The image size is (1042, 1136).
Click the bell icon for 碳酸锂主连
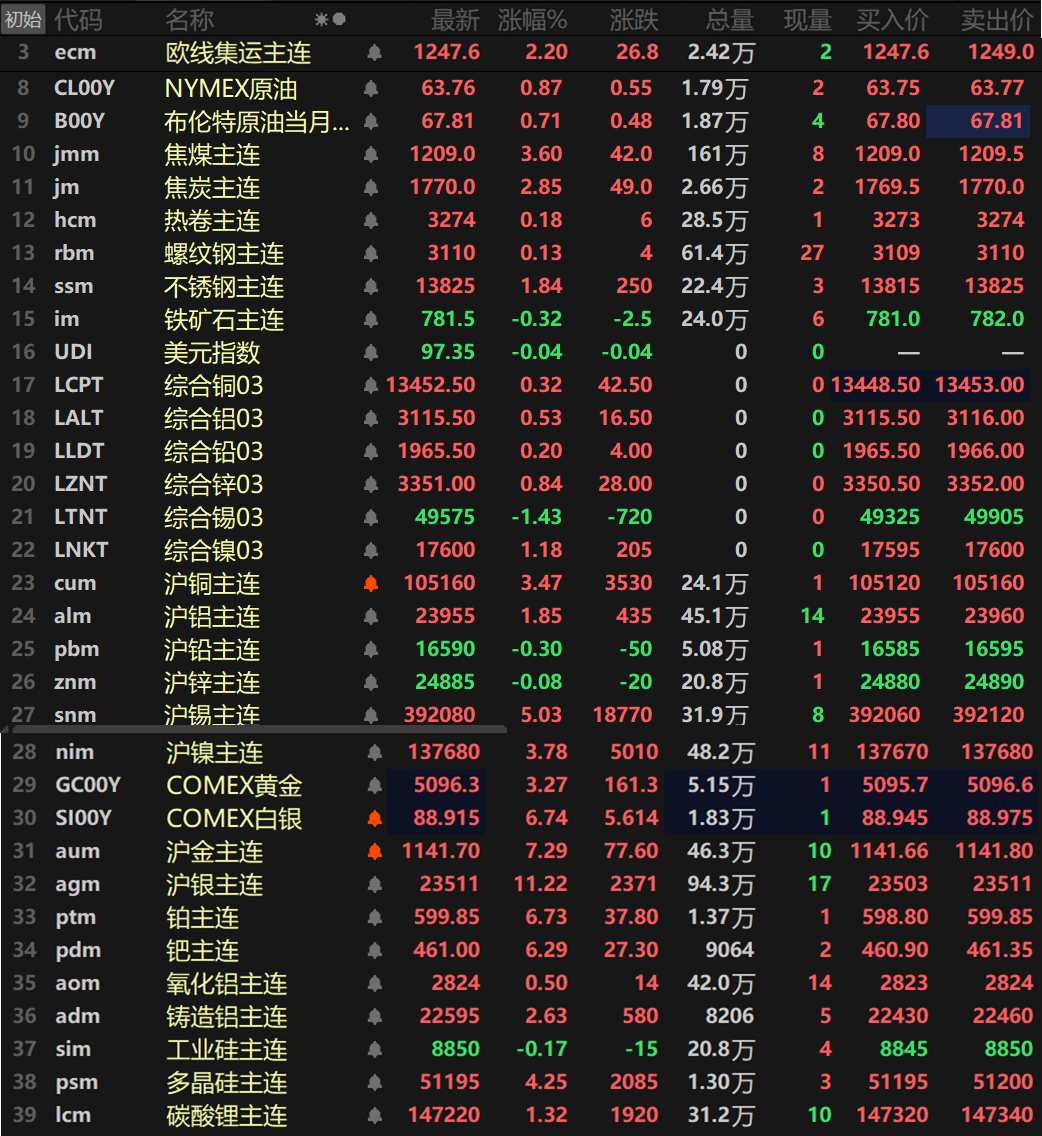click(373, 1115)
